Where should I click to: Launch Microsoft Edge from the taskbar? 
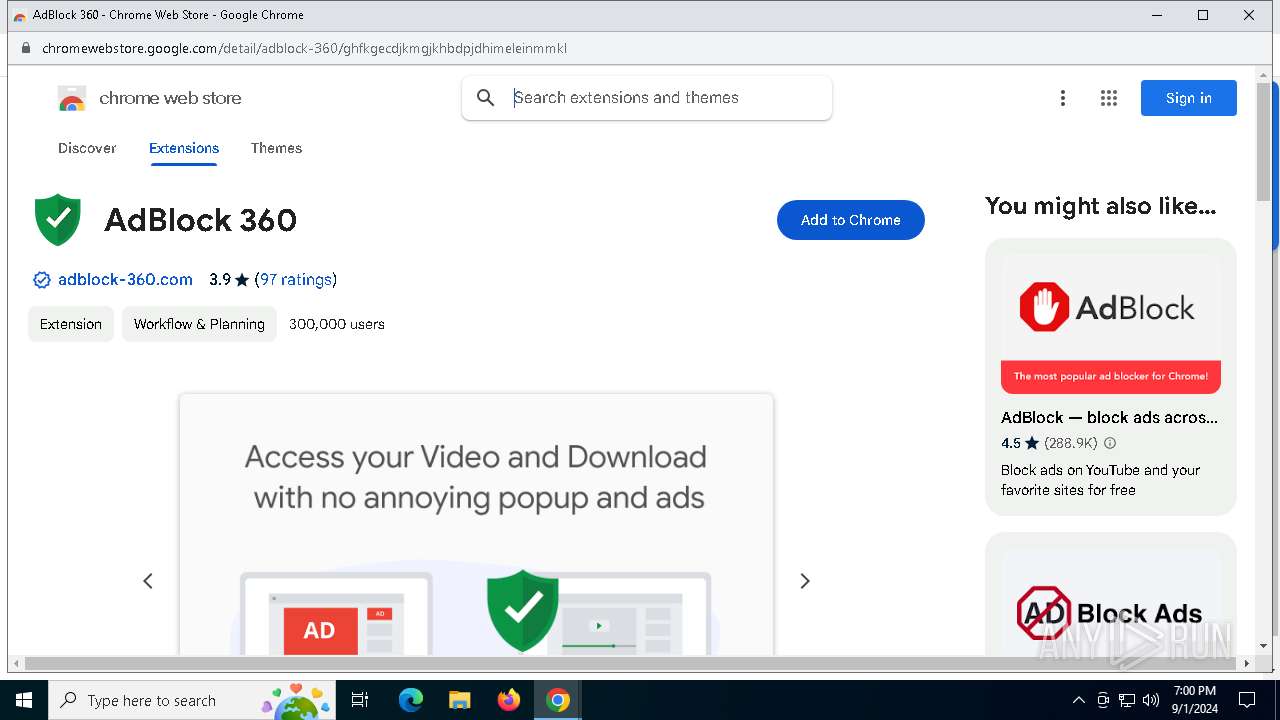(411, 700)
